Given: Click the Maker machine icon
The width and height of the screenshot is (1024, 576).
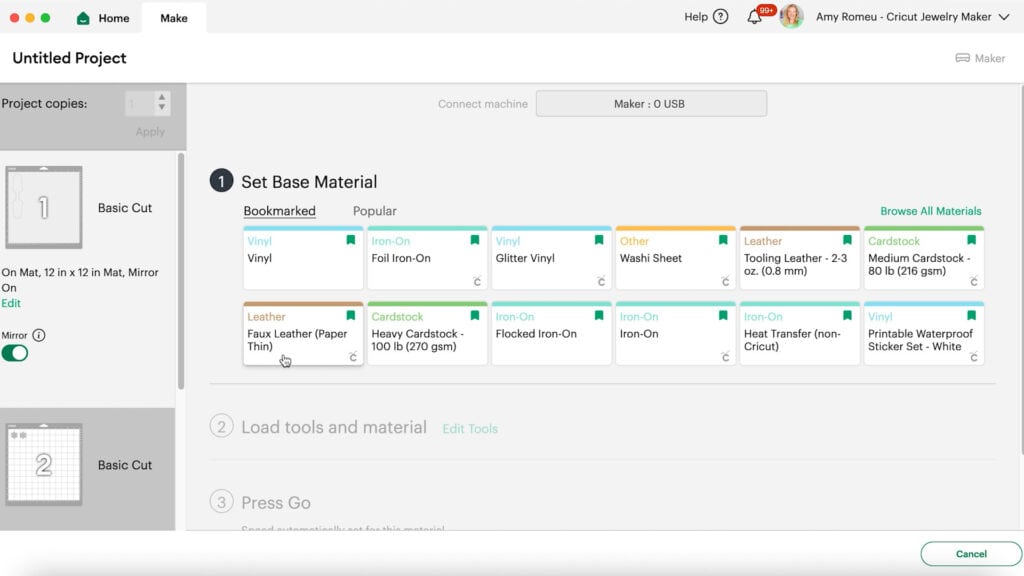Looking at the screenshot, I should pos(963,58).
